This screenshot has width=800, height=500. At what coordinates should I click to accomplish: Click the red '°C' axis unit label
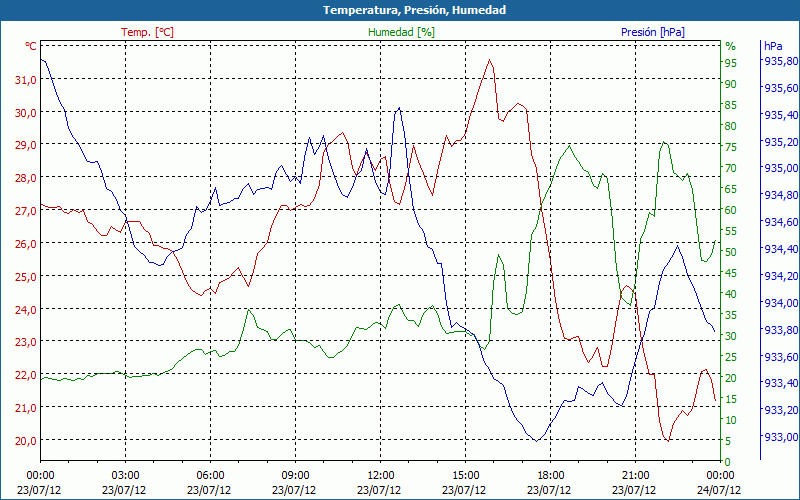click(31, 46)
